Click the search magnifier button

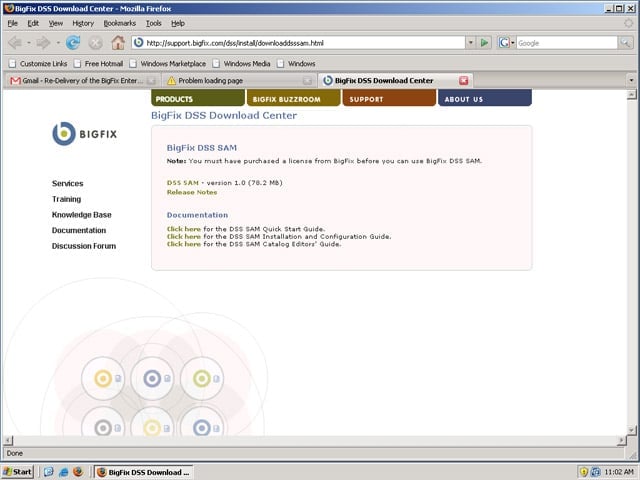pyautogui.click(x=625, y=42)
